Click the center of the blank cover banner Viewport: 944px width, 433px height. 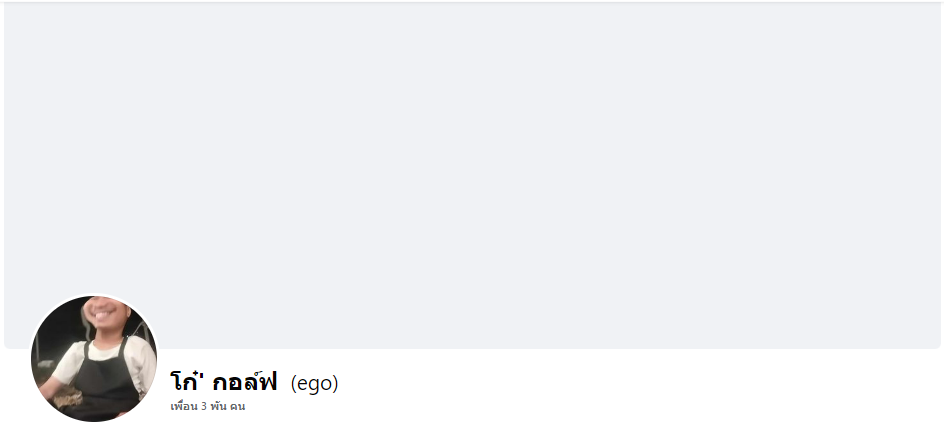472,176
